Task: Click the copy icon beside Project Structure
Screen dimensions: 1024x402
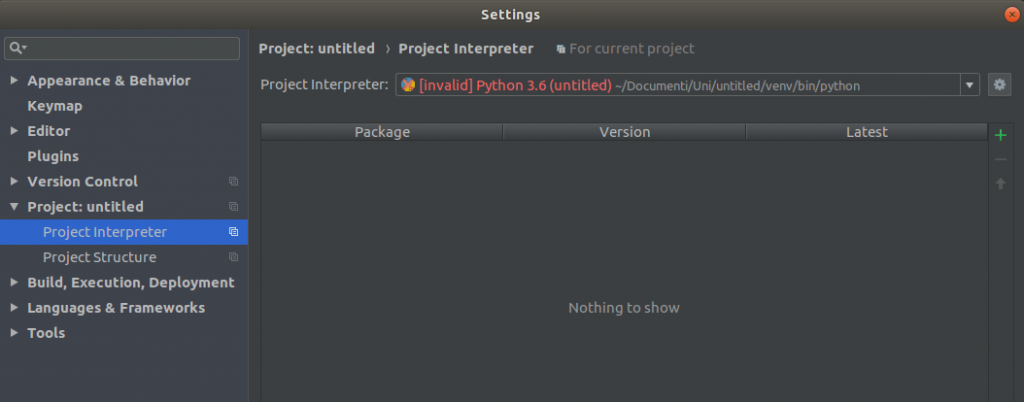Action: tap(234, 257)
